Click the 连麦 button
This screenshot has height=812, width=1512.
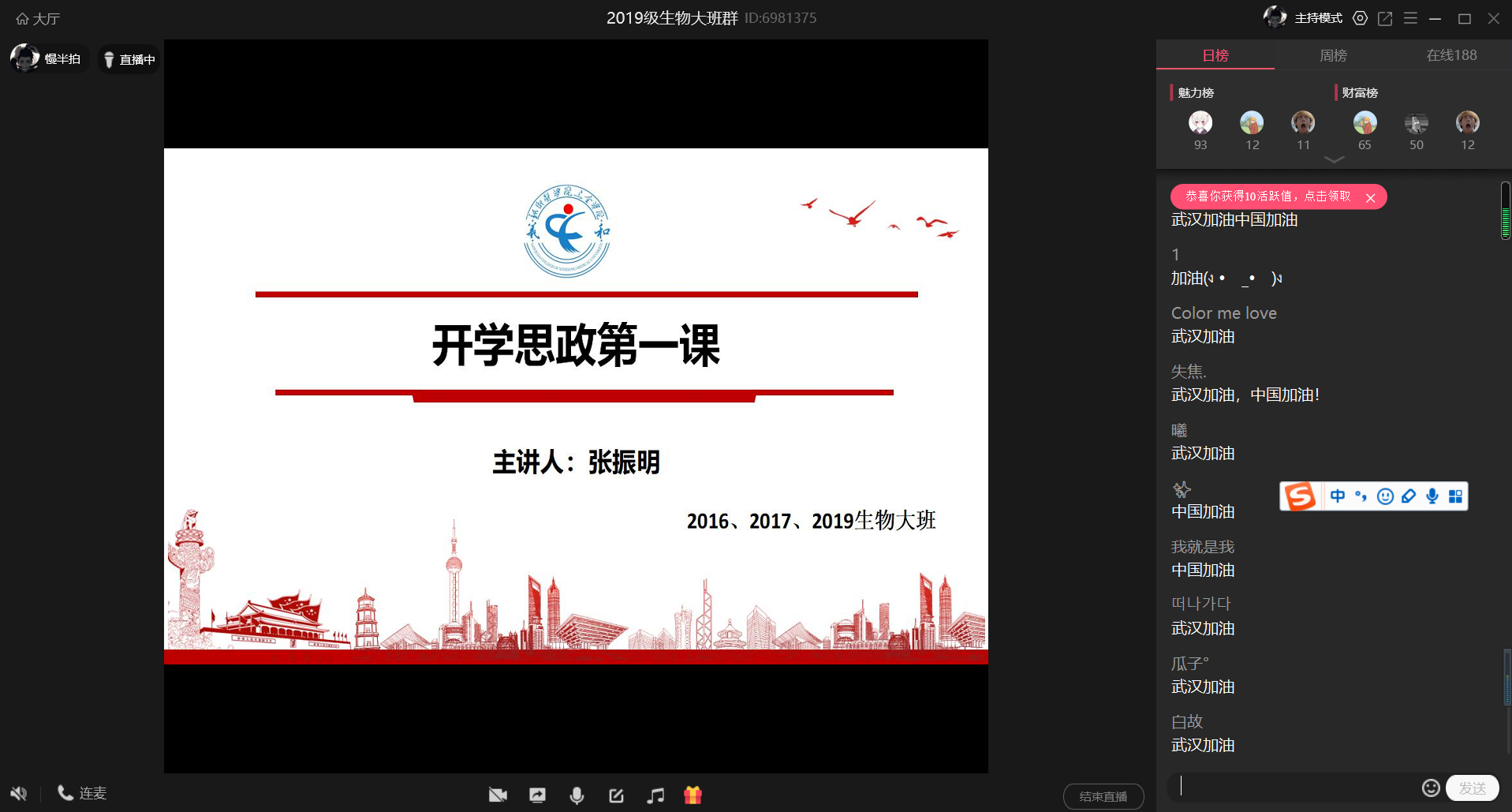(83, 793)
